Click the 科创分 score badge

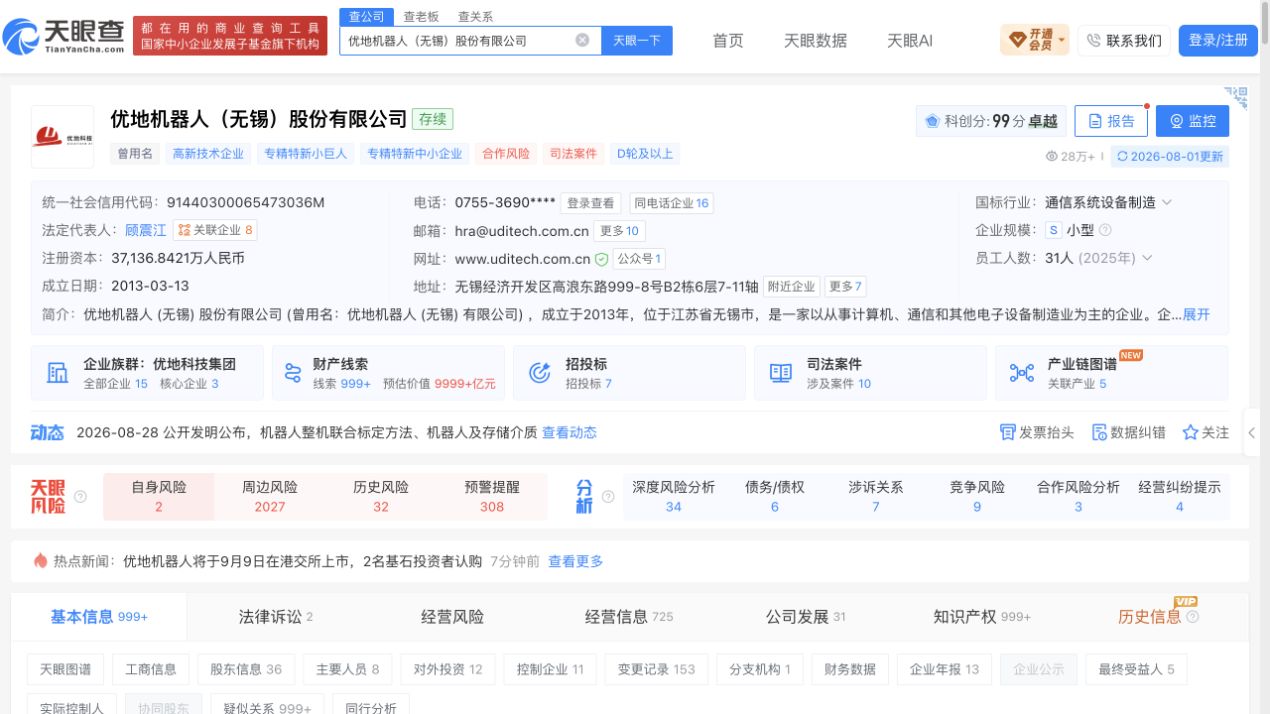[x=991, y=121]
